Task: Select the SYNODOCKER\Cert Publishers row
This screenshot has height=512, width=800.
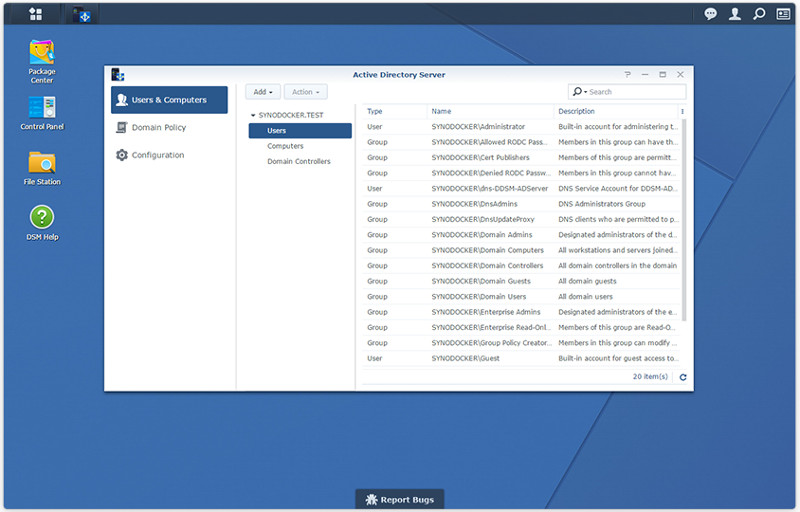Action: pyautogui.click(x=521, y=158)
